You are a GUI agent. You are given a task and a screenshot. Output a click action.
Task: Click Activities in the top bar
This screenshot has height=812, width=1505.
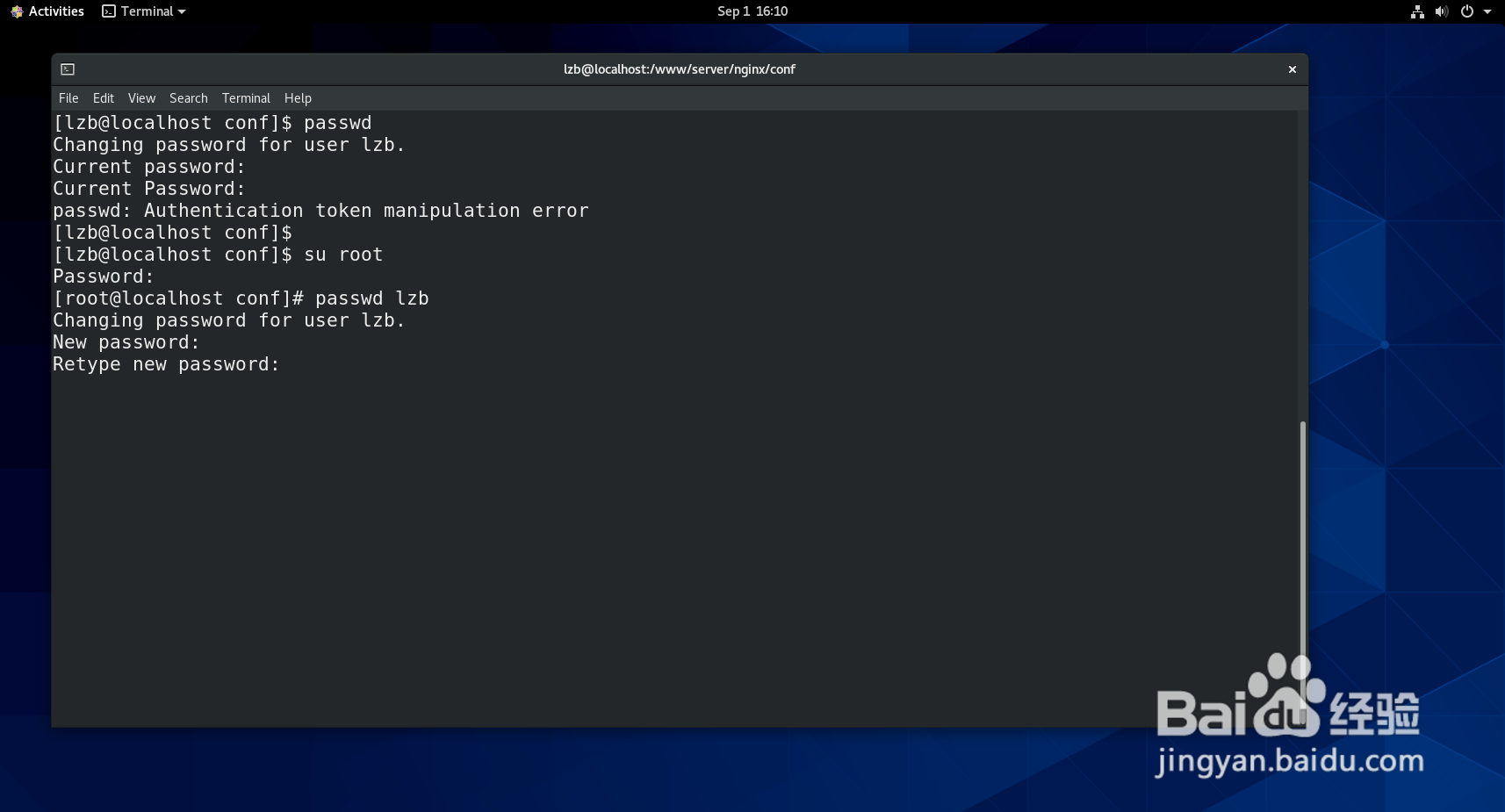(47, 11)
